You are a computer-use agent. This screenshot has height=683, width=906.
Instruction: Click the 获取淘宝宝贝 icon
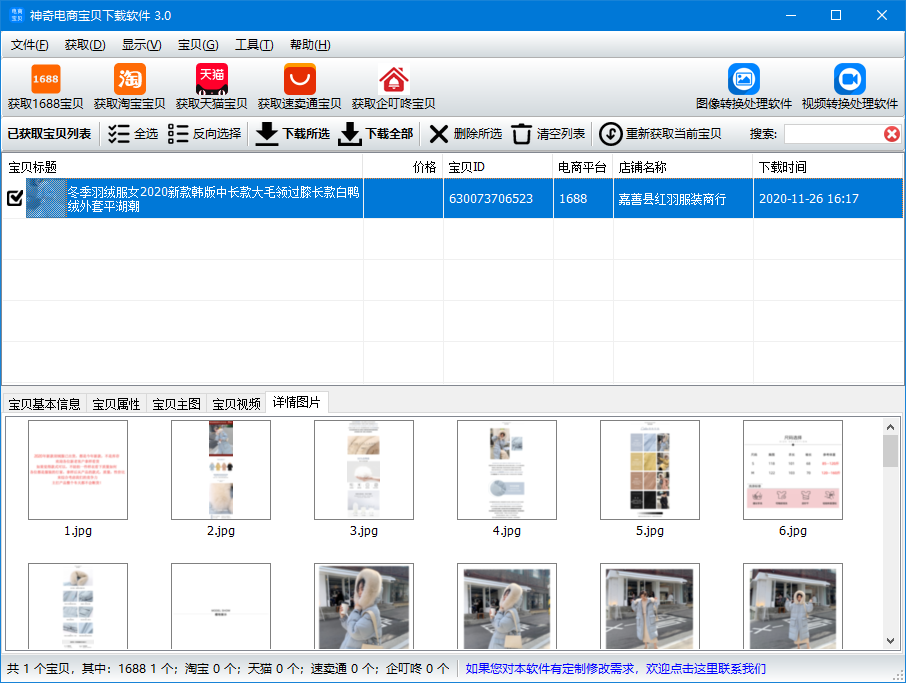coord(130,79)
